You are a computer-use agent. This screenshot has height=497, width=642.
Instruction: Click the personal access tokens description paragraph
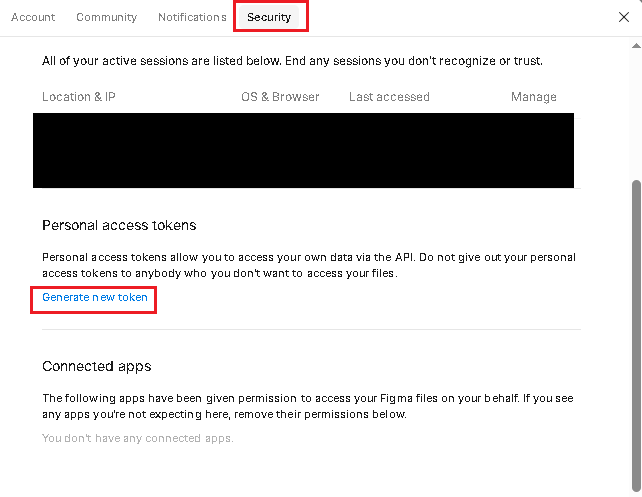coord(308,265)
